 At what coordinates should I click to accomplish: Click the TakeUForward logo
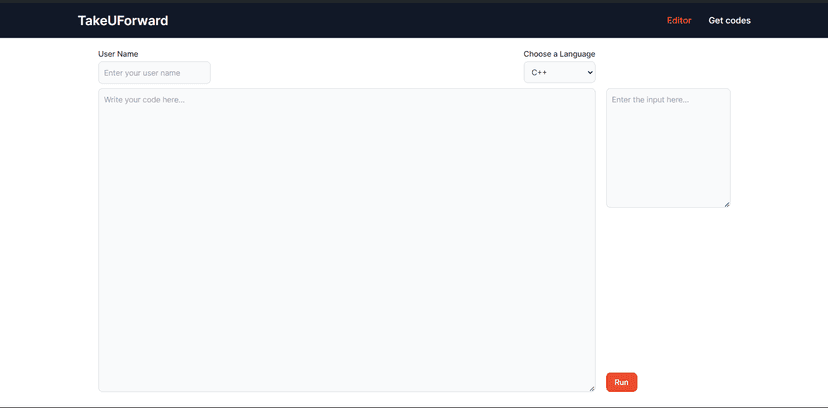tap(122, 20)
